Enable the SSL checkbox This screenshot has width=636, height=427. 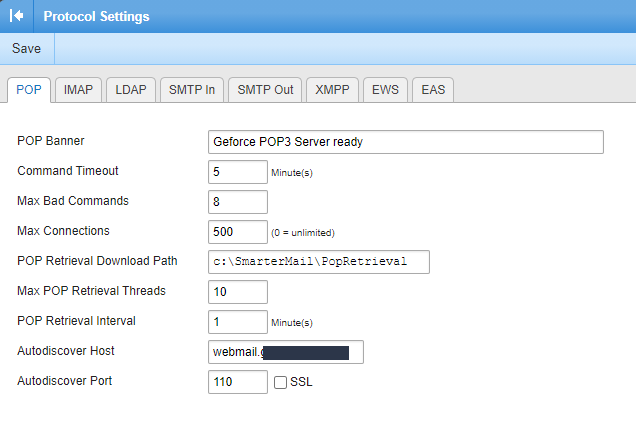281,382
